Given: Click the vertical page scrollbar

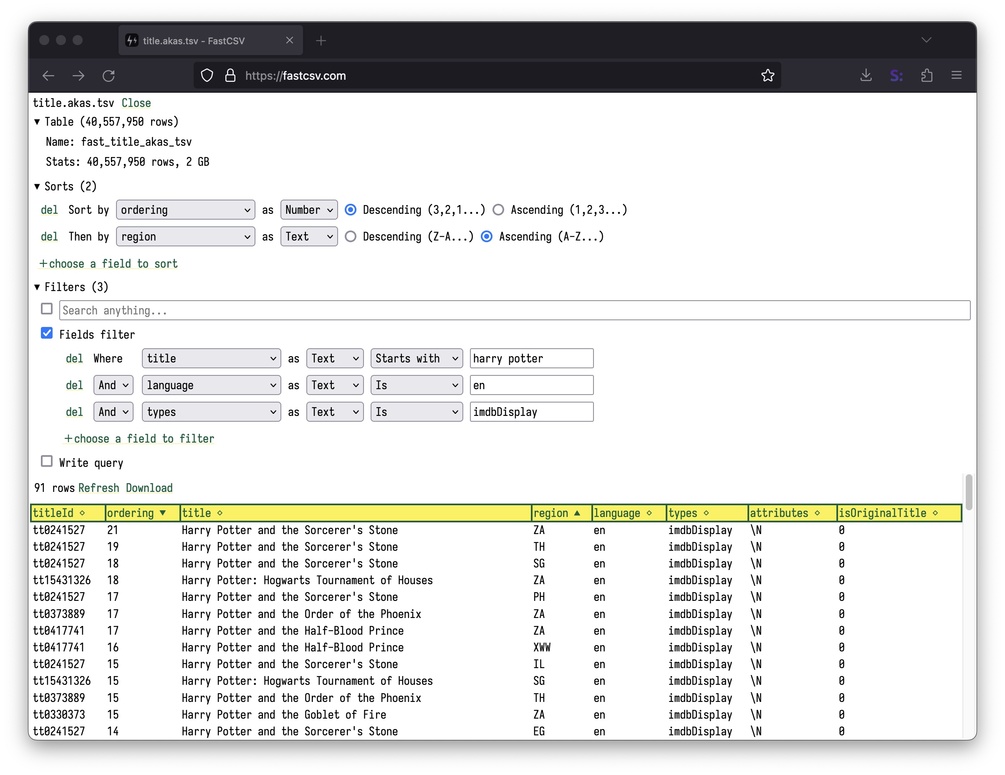Looking at the screenshot, I should coord(968,492).
